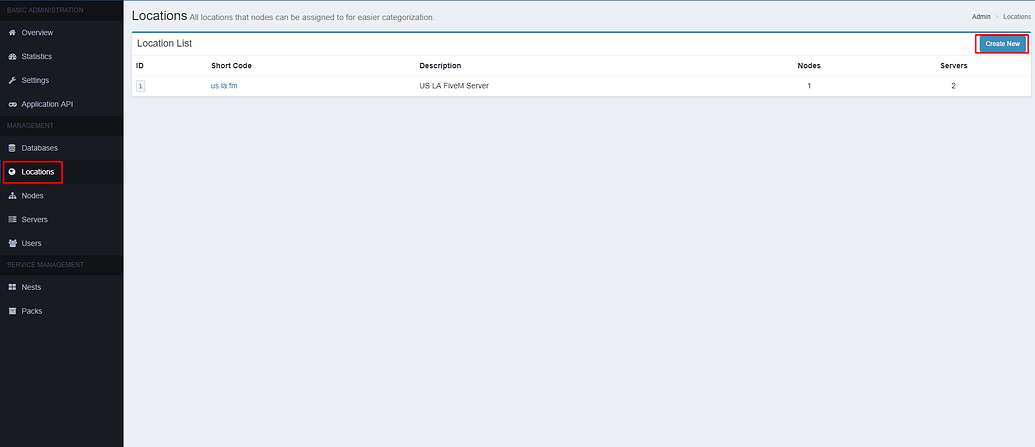Viewport: 1035px width, 447px height.
Task: Click the Servers column header
Action: click(x=954, y=65)
